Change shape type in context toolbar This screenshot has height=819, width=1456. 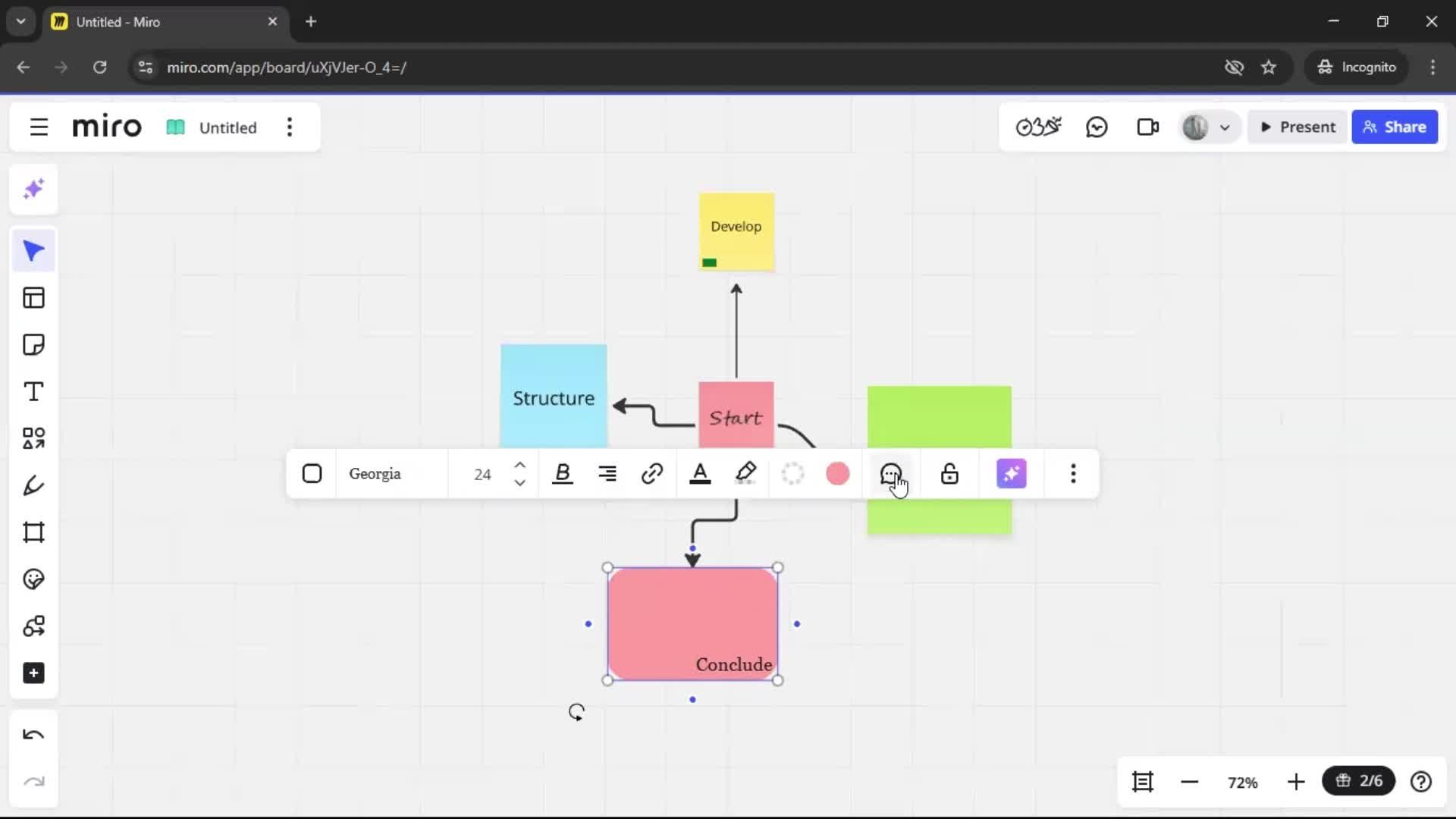[x=312, y=474]
